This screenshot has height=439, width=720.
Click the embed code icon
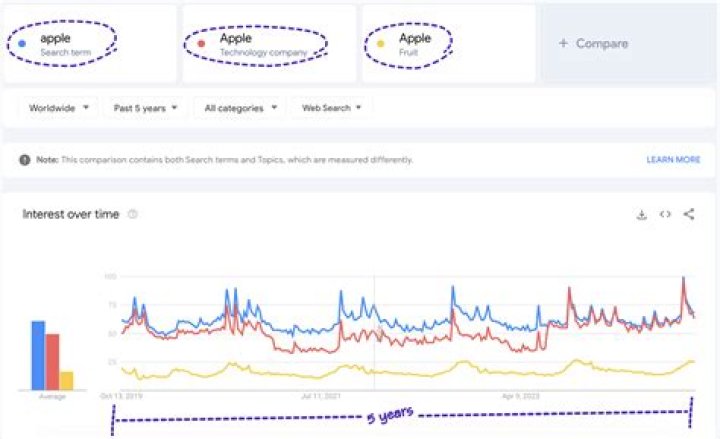coord(665,214)
